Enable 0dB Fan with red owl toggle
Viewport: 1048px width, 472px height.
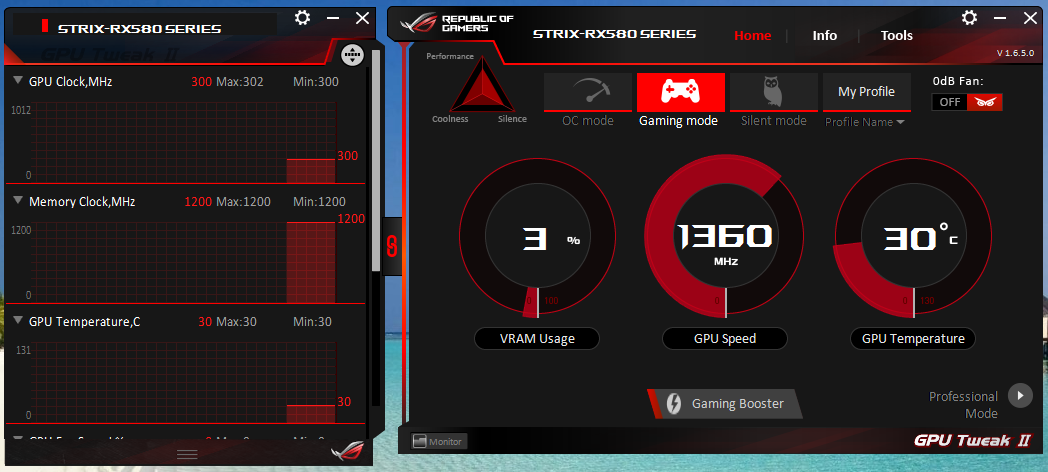click(985, 102)
